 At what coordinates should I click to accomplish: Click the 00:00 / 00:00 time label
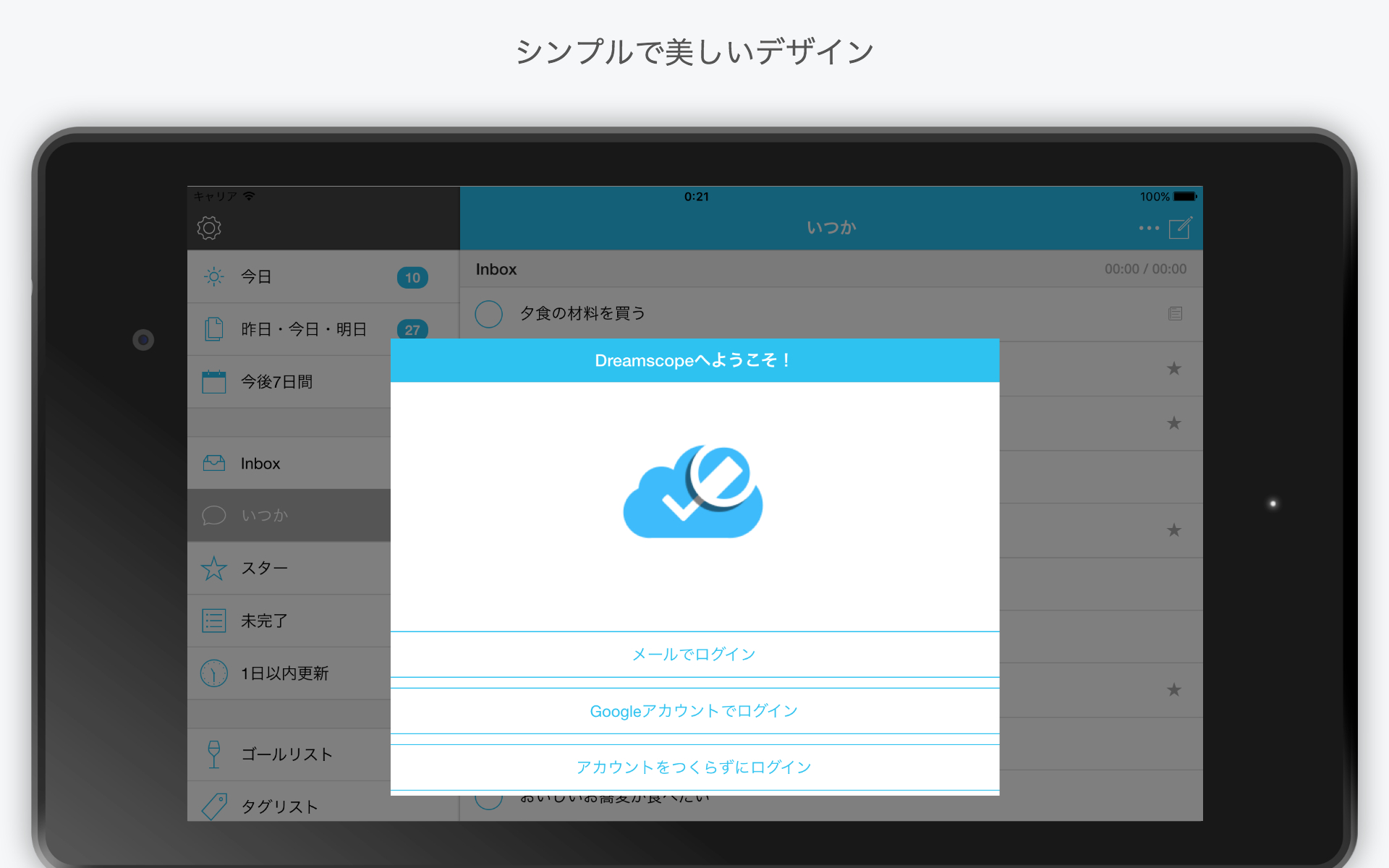click(1145, 269)
